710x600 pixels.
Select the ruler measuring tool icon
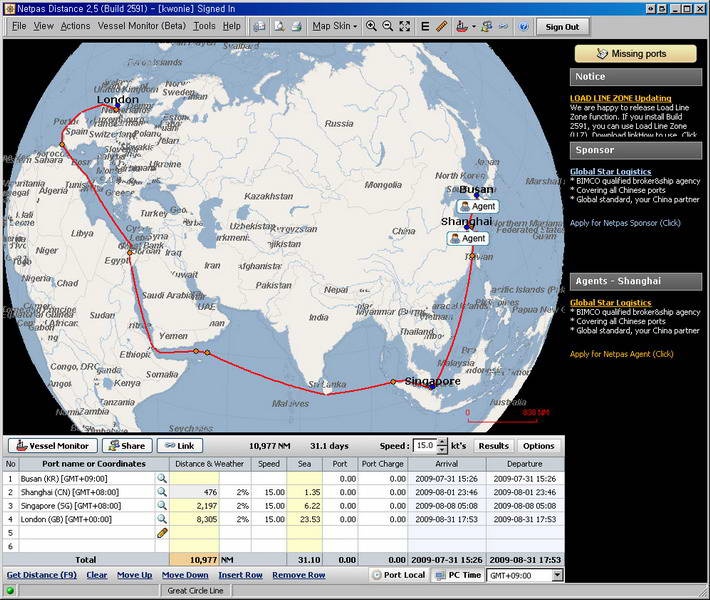tap(441, 26)
